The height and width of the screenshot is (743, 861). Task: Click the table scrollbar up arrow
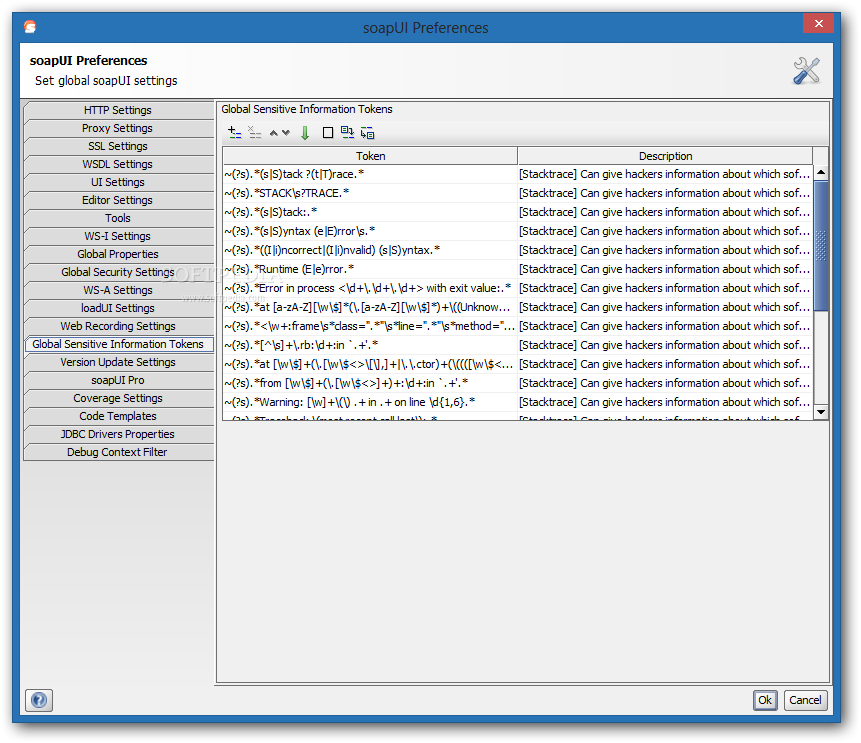821,172
